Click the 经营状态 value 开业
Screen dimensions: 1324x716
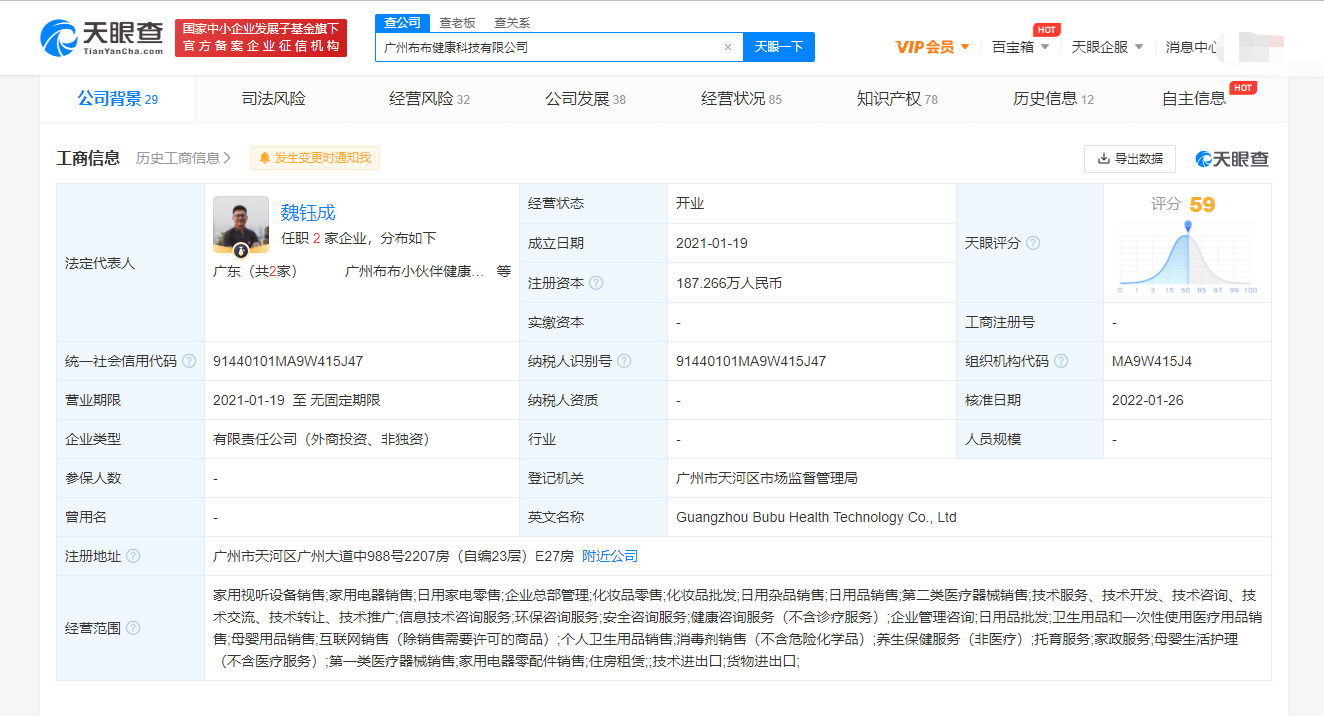click(x=690, y=204)
